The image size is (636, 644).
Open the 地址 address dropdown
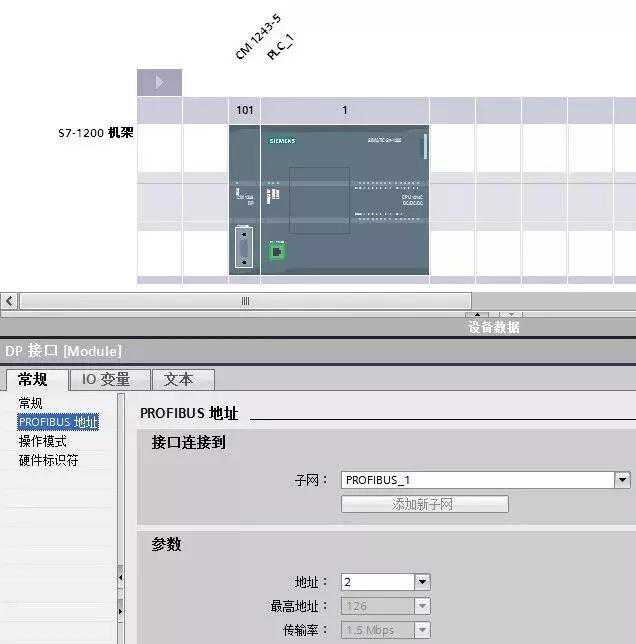click(422, 582)
